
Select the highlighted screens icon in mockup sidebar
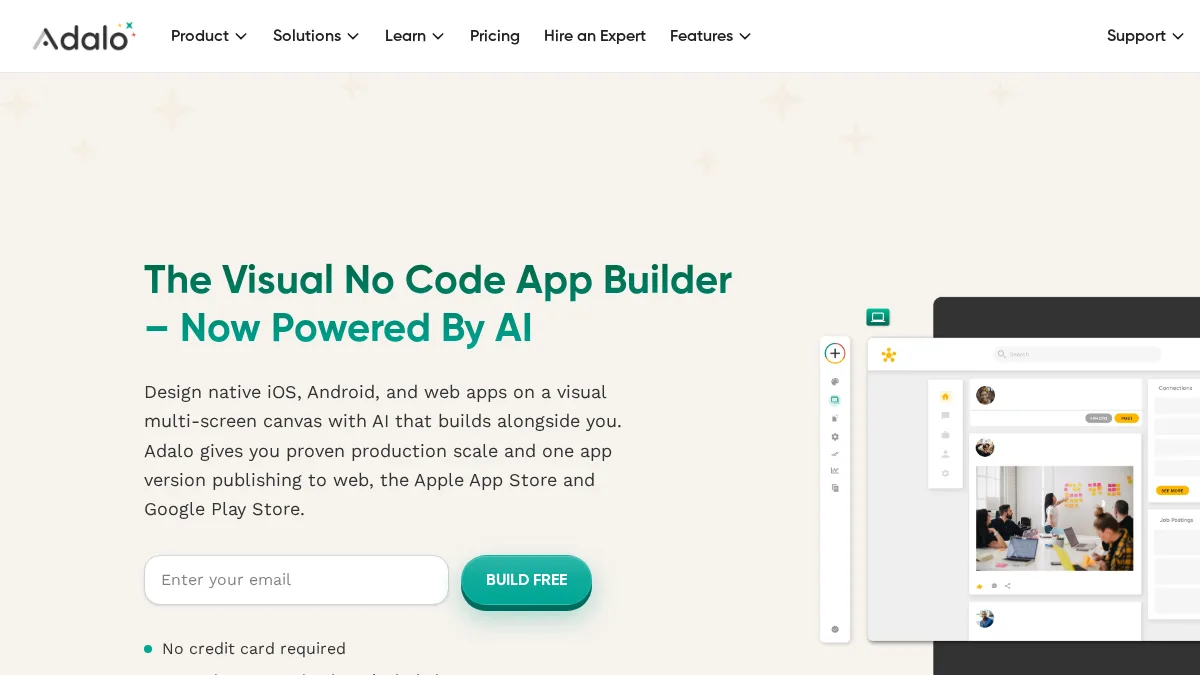[x=835, y=399]
